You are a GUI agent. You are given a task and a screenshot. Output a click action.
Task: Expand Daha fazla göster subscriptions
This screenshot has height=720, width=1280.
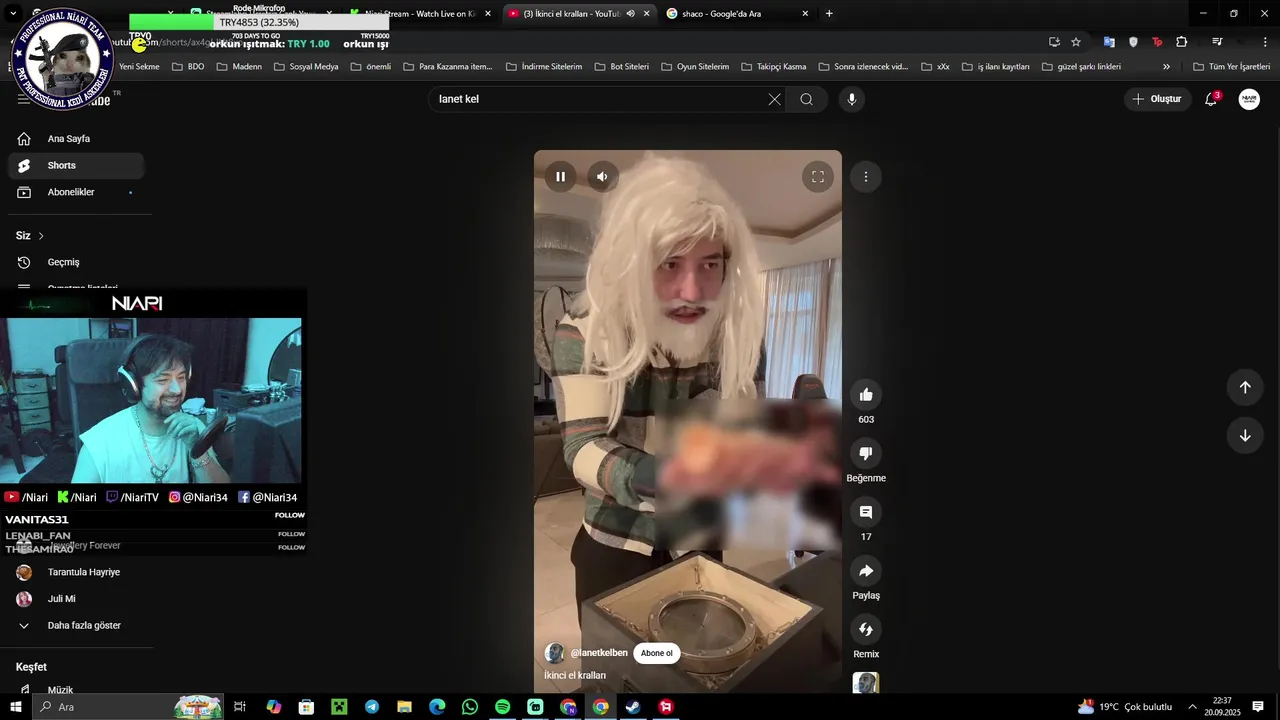[x=75, y=625]
